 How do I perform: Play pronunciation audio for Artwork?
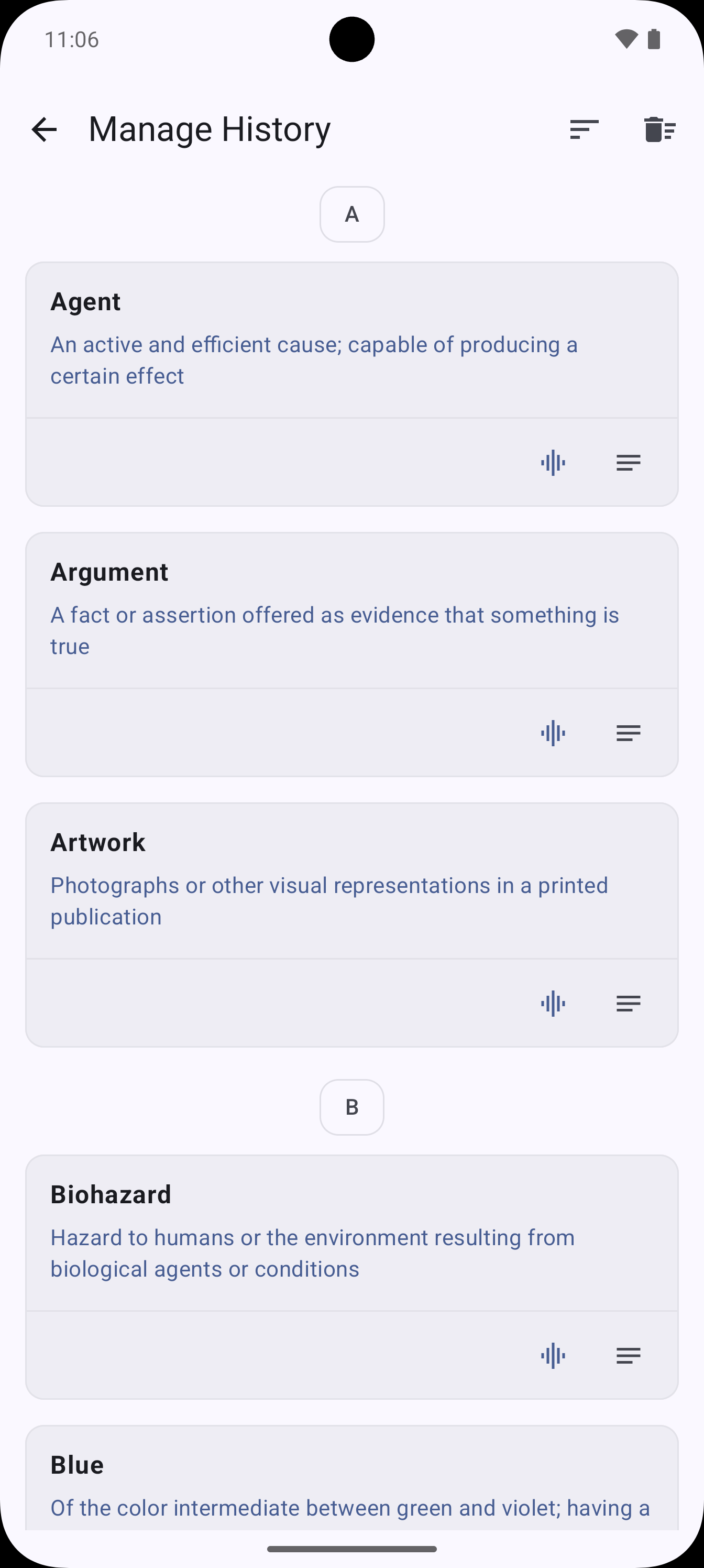[x=553, y=1004]
